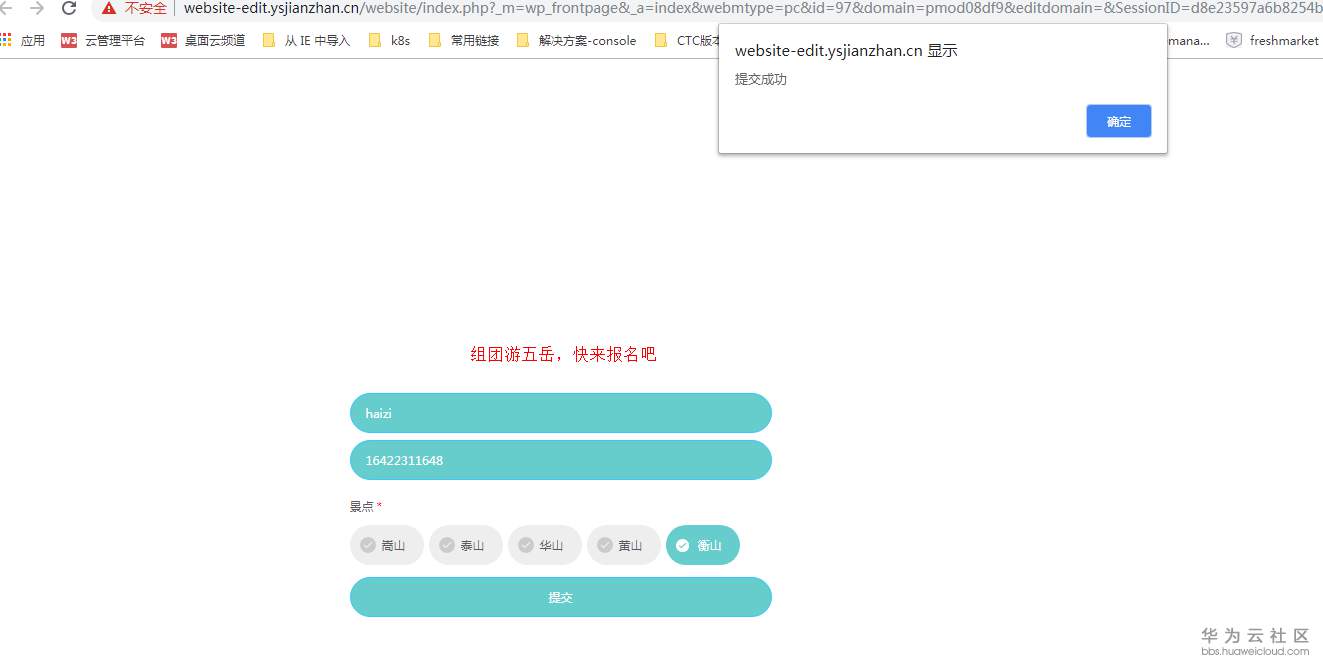Open the 桌面云频道 bookmark

(205, 40)
